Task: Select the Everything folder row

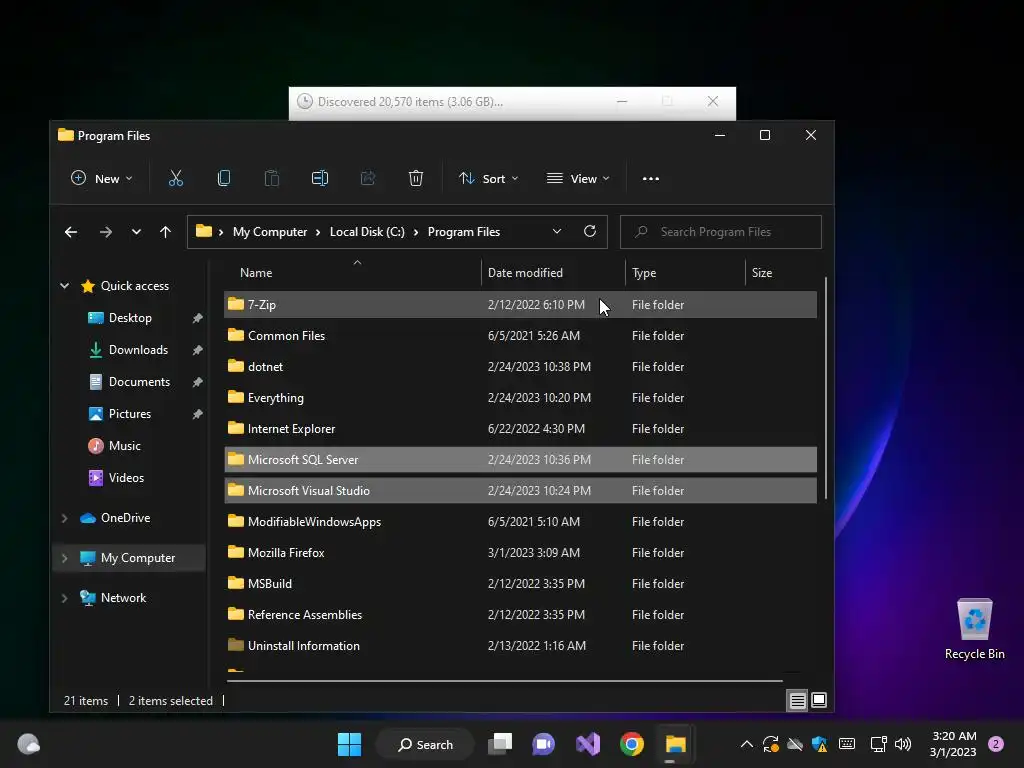Action: tap(520, 398)
